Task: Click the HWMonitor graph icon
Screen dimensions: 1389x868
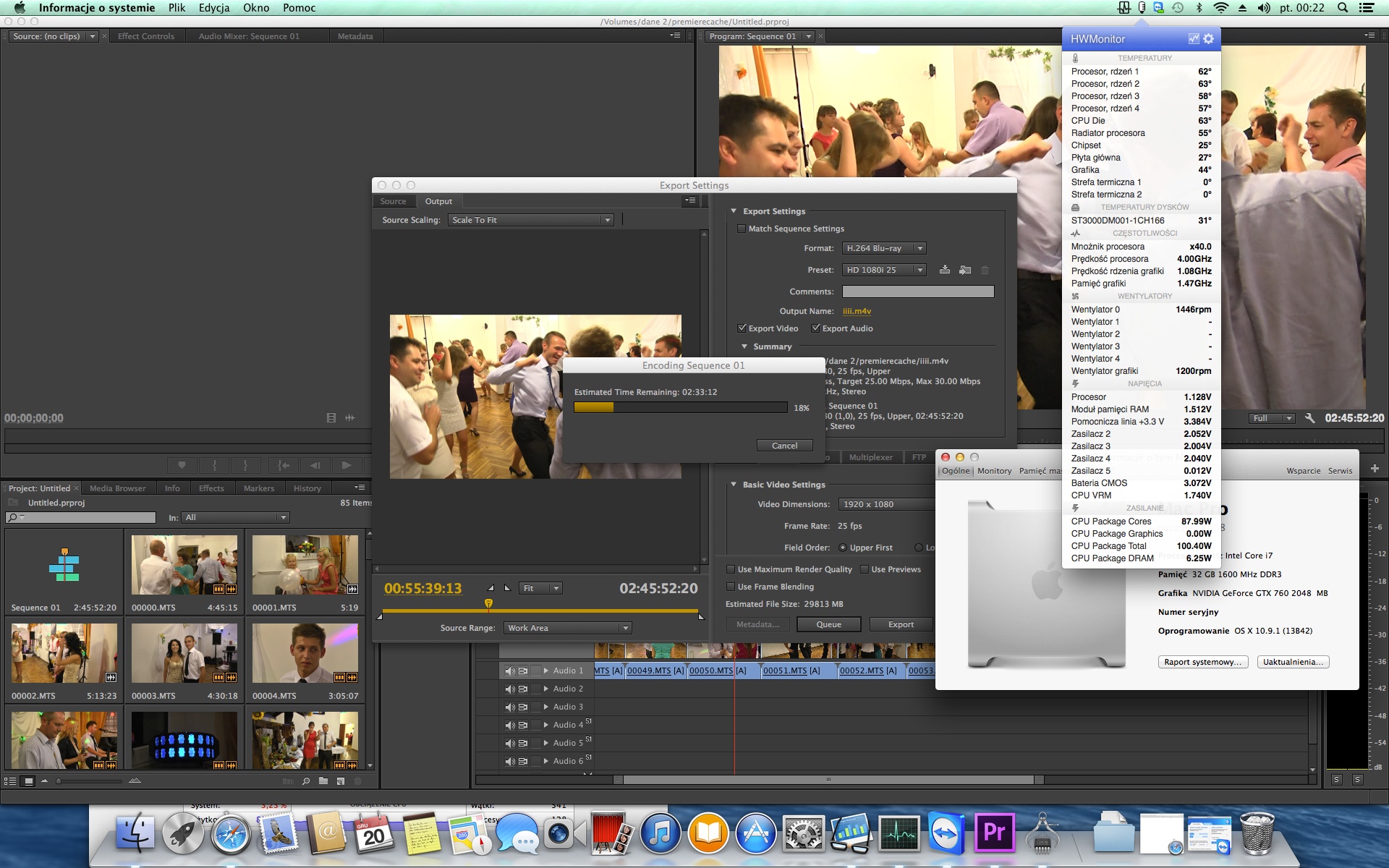Action: [1194, 38]
